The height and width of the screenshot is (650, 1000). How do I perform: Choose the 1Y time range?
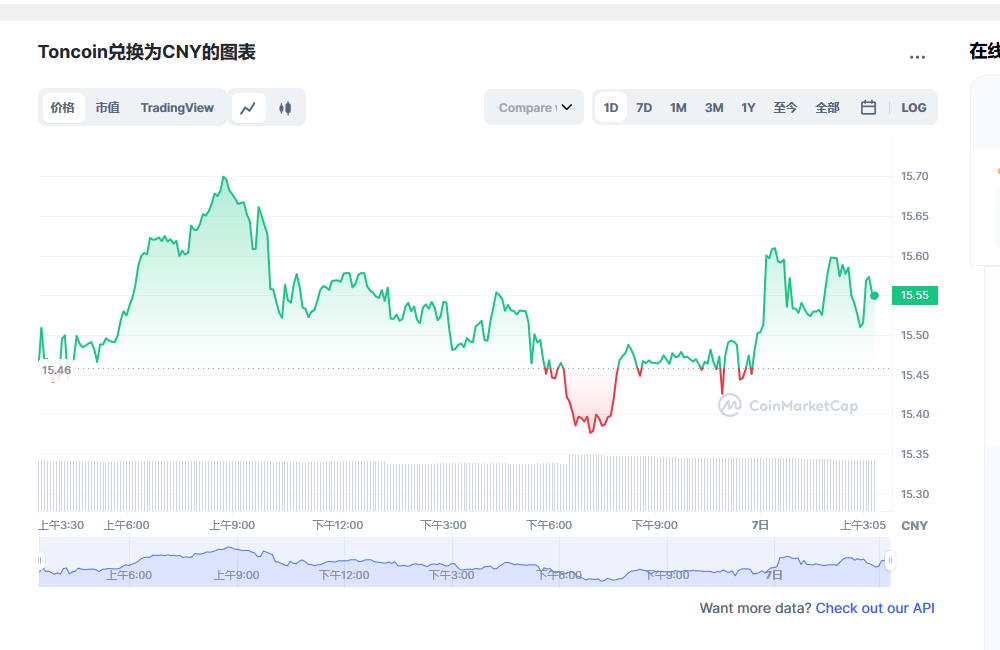coord(748,108)
